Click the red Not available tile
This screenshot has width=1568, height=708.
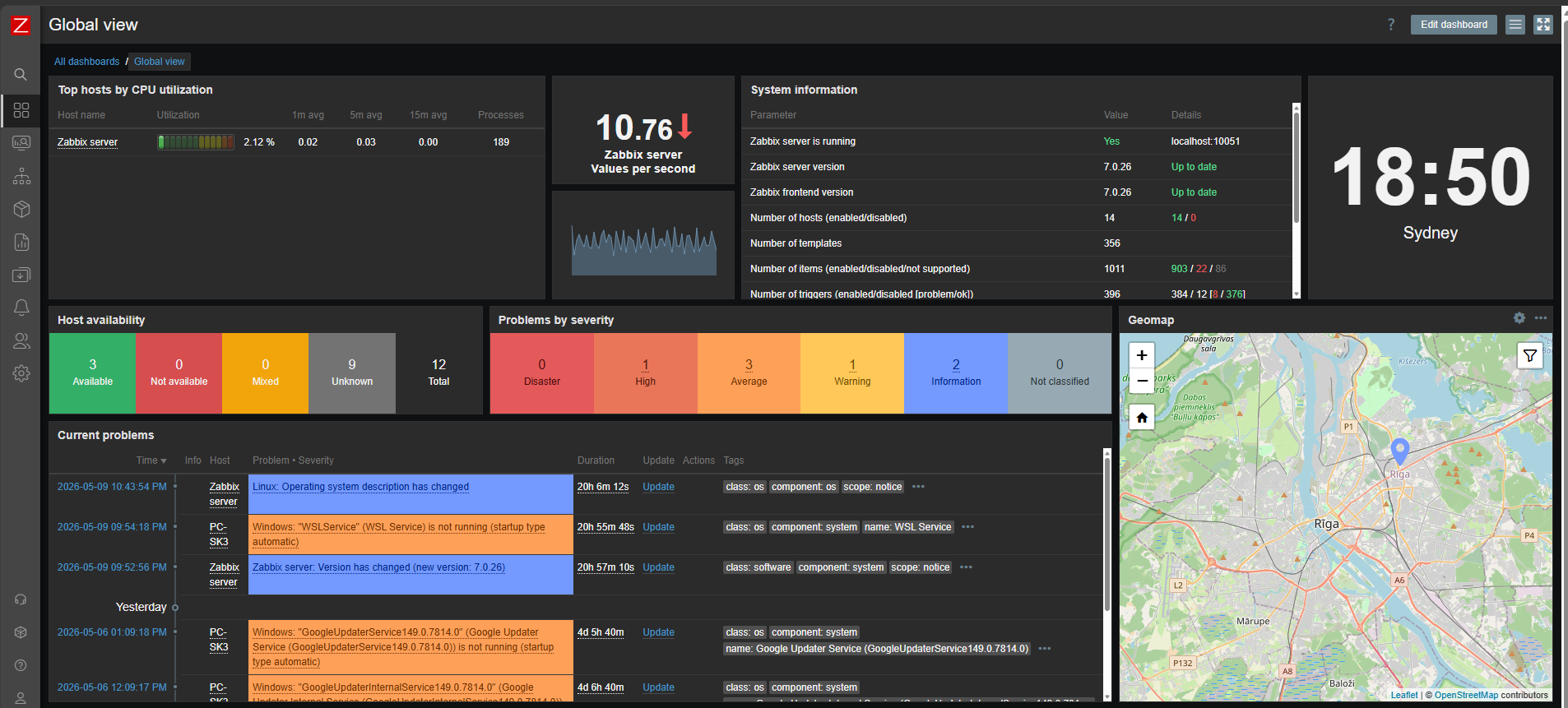click(x=179, y=373)
